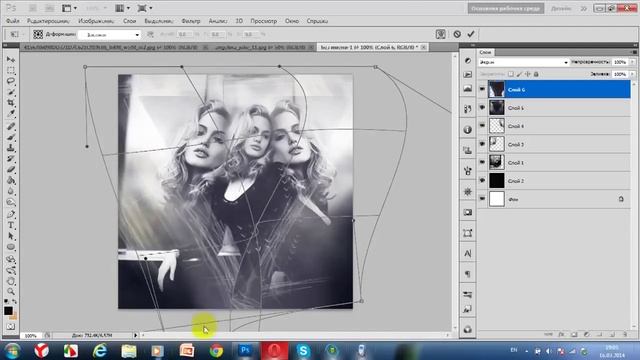Select the Pen tool
Viewport: 640px width, 360px height.
[11, 214]
